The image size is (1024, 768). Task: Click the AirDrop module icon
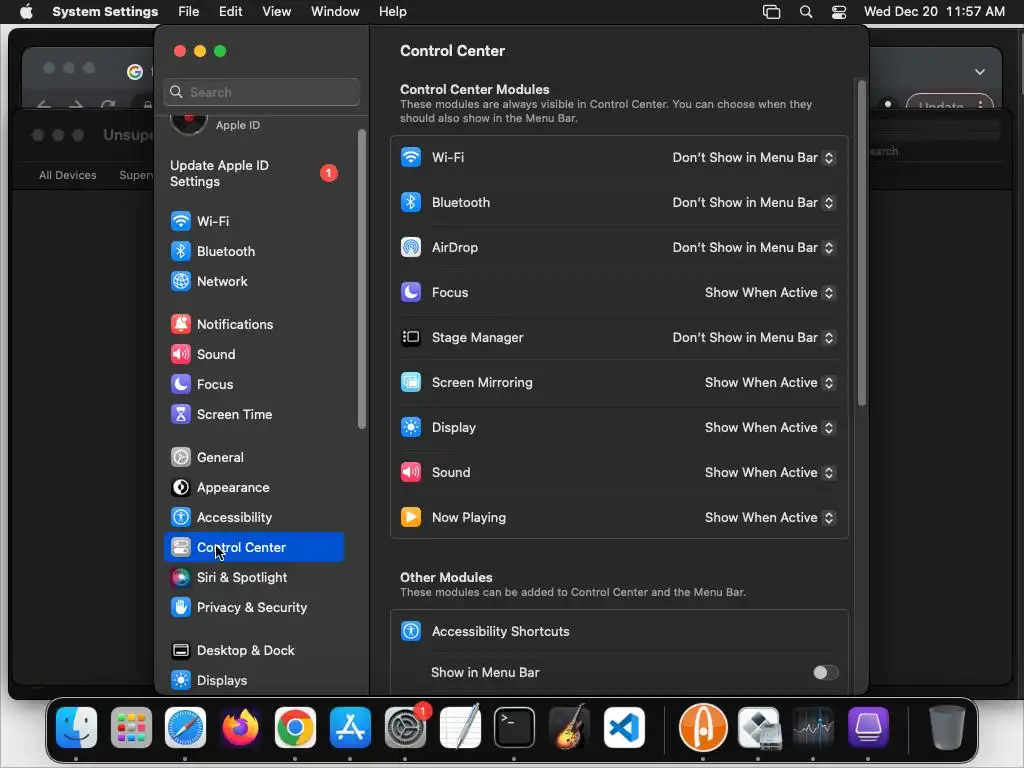pyautogui.click(x=411, y=248)
